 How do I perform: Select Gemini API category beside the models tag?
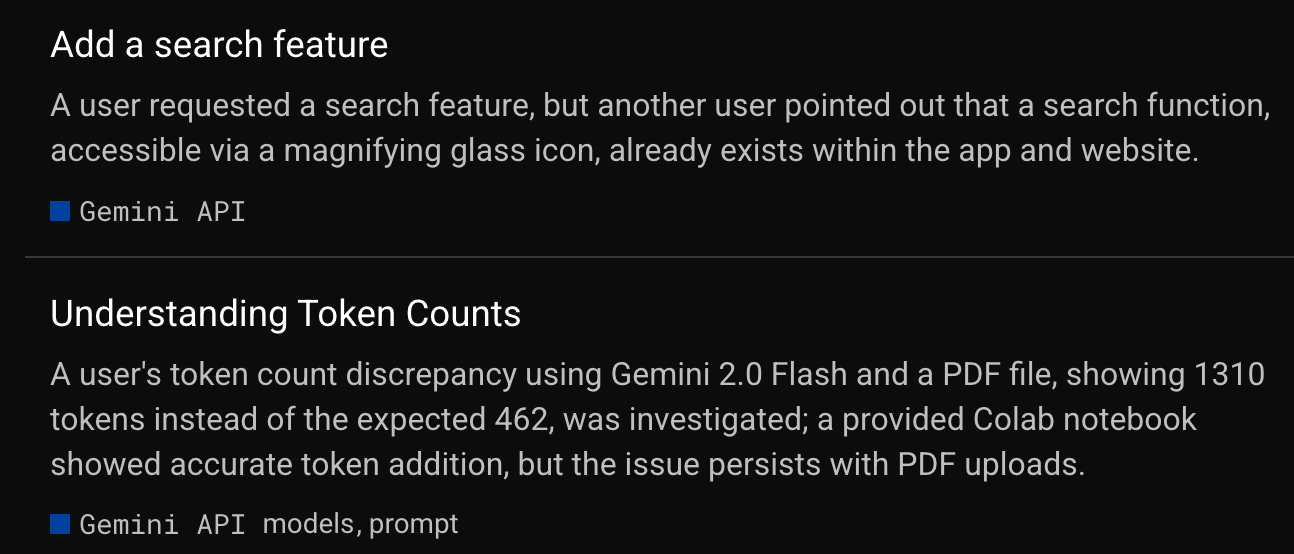click(x=162, y=524)
